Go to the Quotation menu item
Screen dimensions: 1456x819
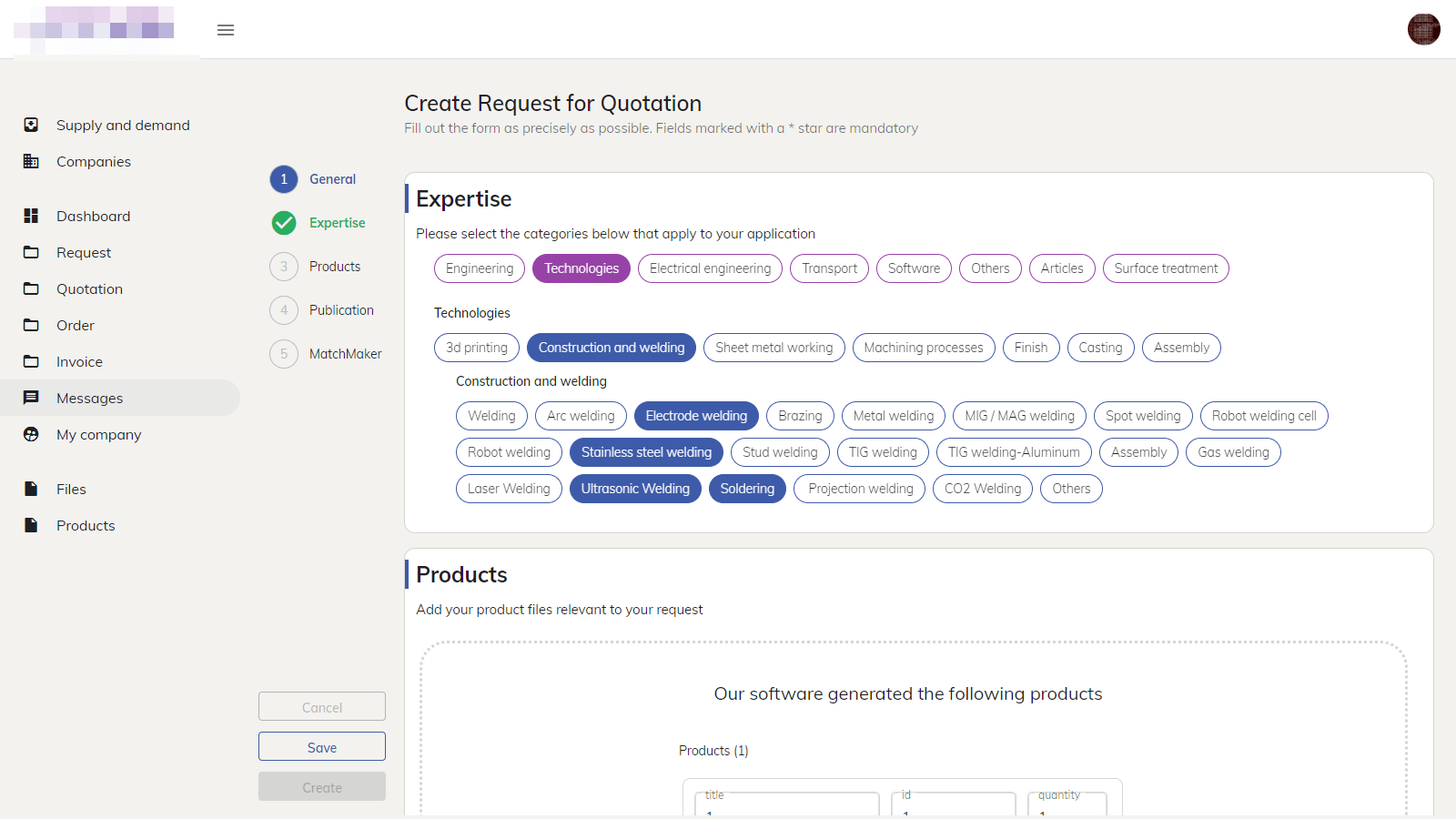(89, 288)
